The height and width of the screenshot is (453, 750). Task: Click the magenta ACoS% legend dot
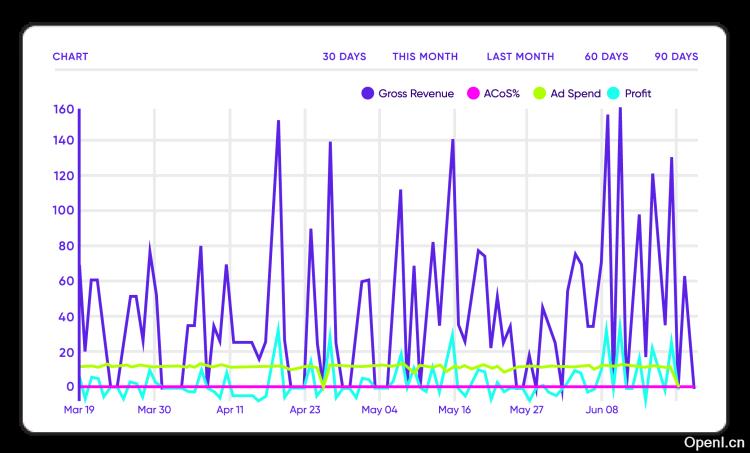click(474, 94)
